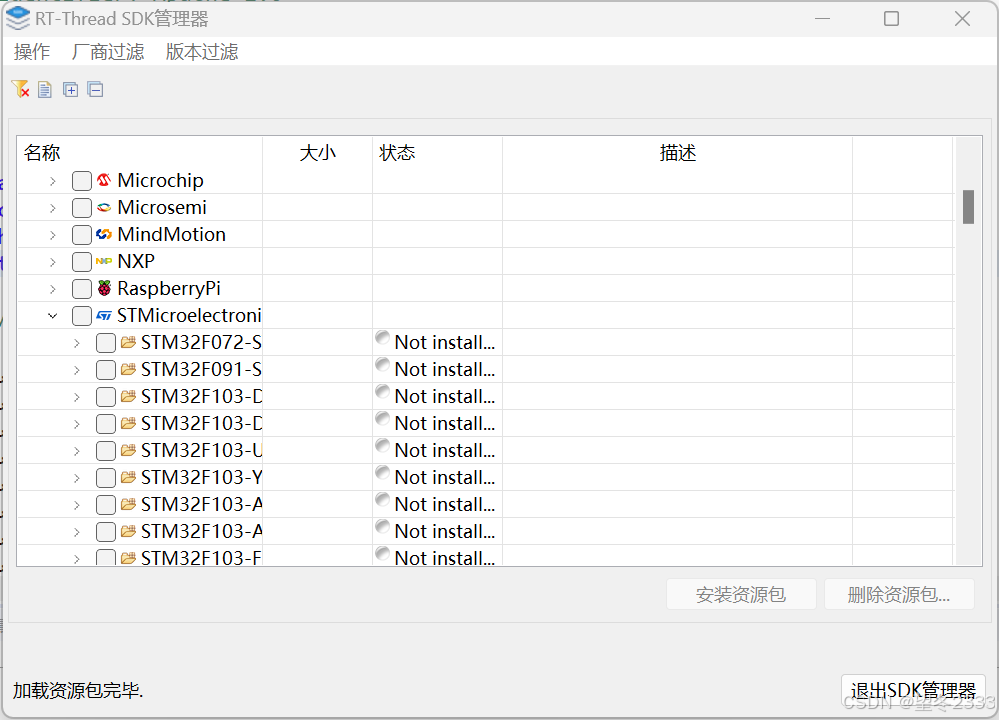
Task: Click the NXP vendor logo icon
Action: point(104,261)
